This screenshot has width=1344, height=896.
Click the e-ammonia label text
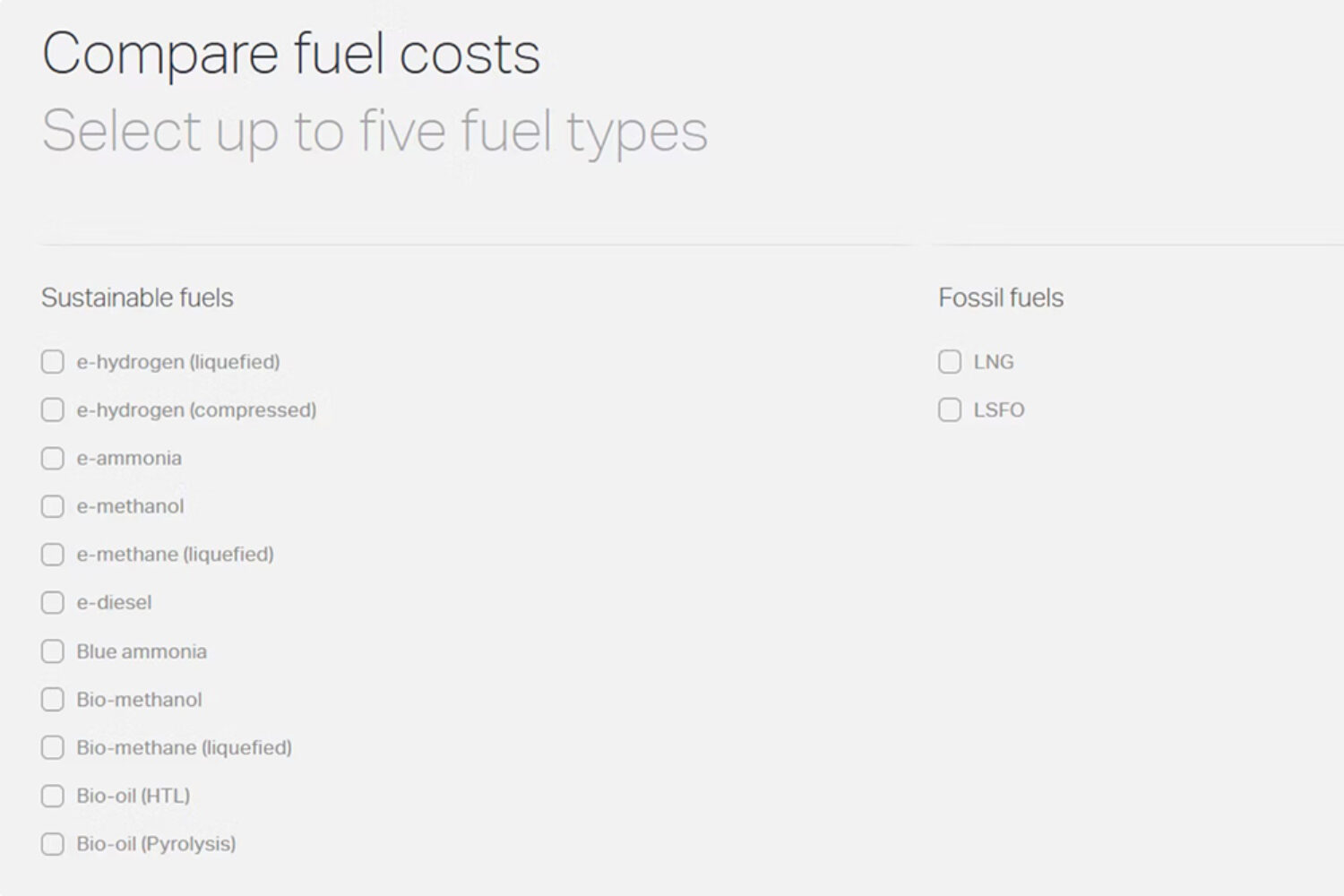tap(129, 458)
